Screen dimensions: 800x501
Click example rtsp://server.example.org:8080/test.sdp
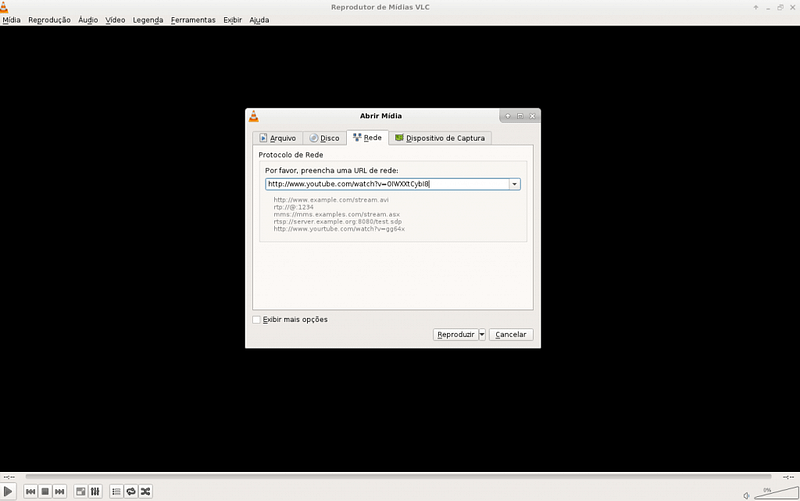click(338, 222)
